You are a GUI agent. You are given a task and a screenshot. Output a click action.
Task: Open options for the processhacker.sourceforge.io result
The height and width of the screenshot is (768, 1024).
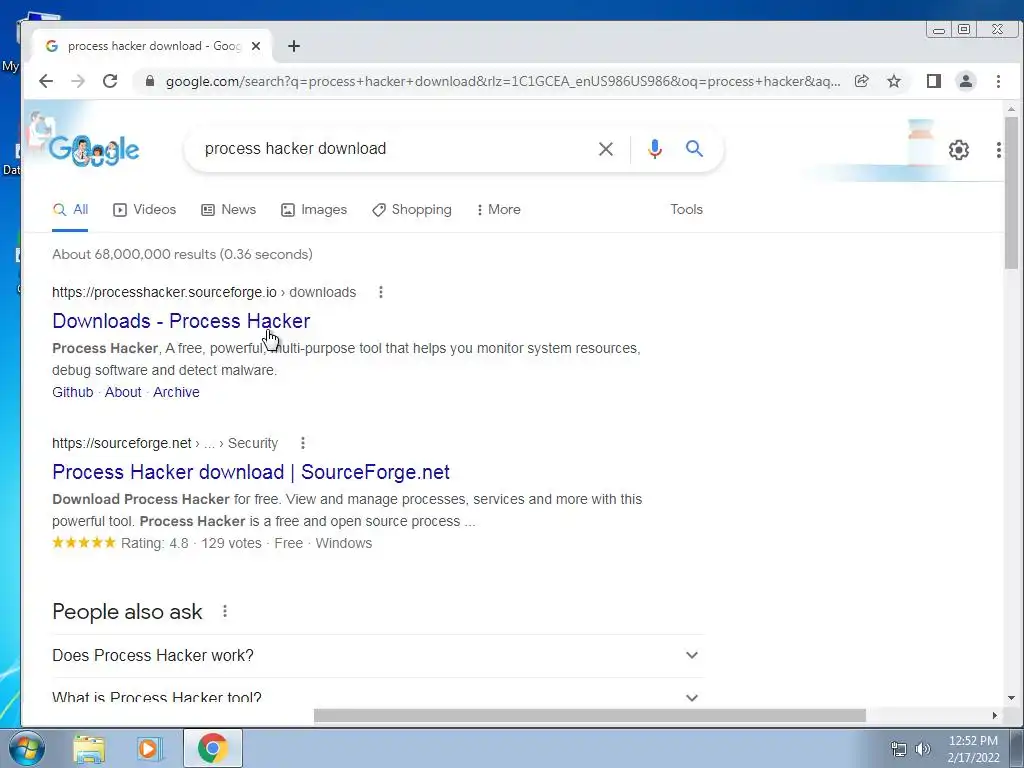[x=381, y=293]
